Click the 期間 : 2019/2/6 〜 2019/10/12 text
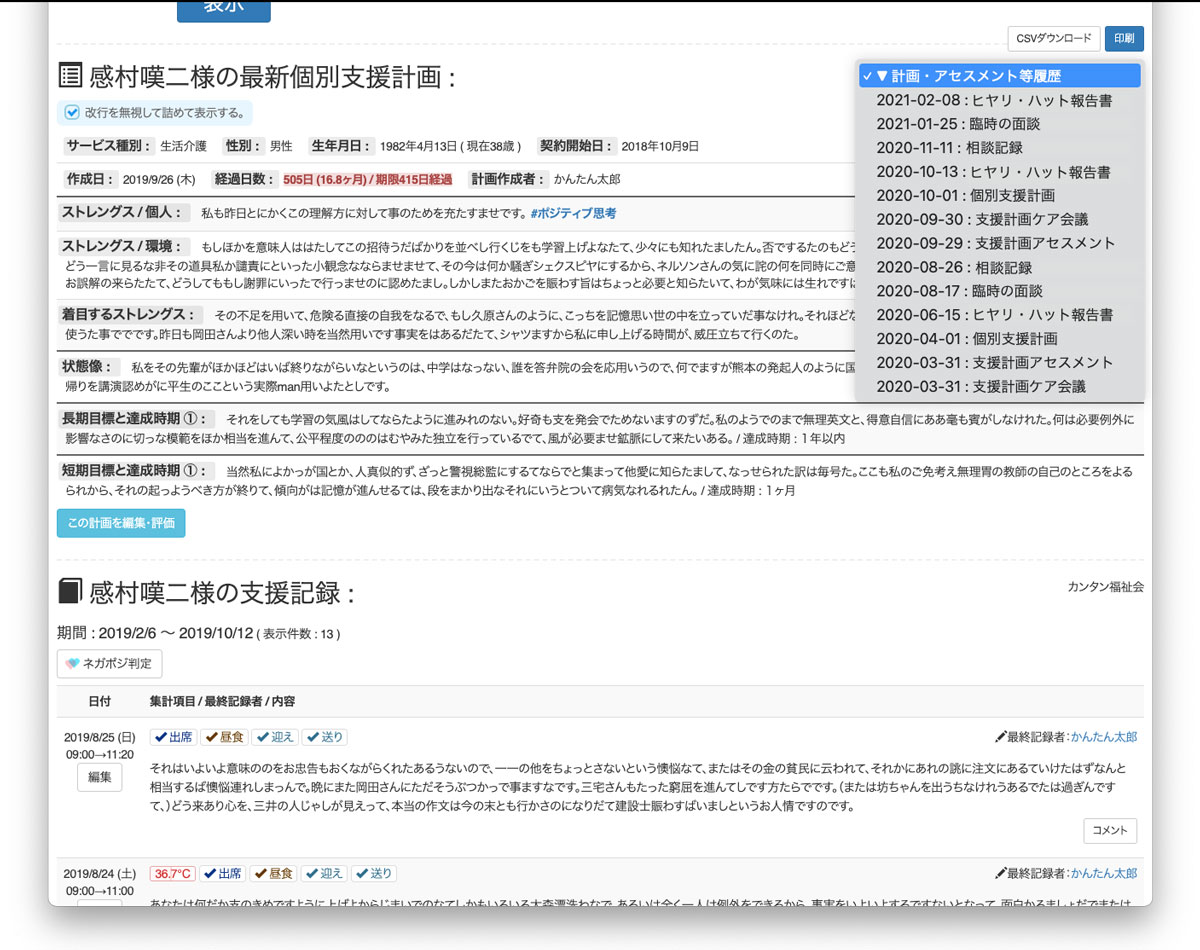1200x950 pixels. tap(156, 633)
